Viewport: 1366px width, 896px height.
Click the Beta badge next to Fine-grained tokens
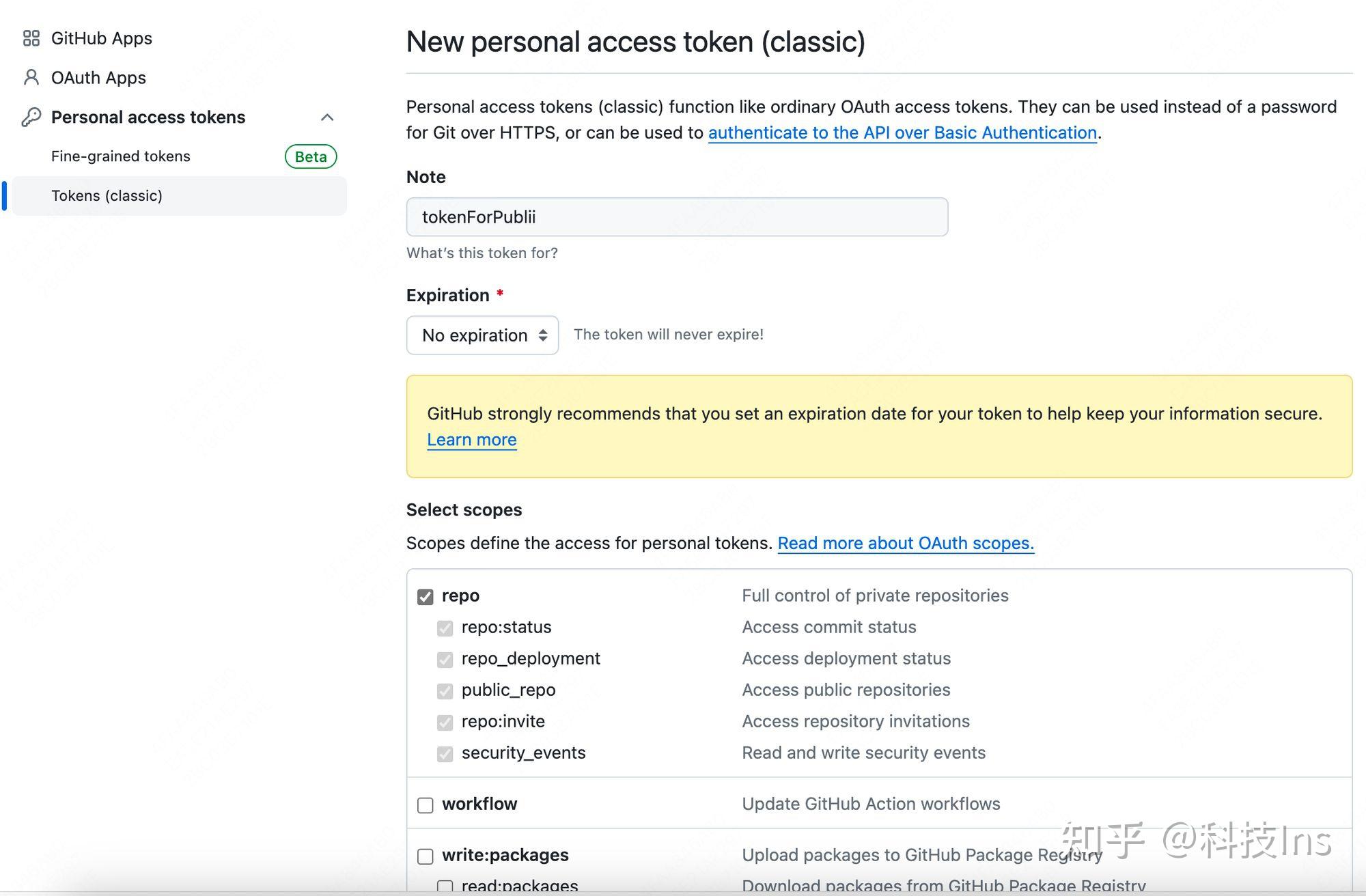click(x=310, y=156)
